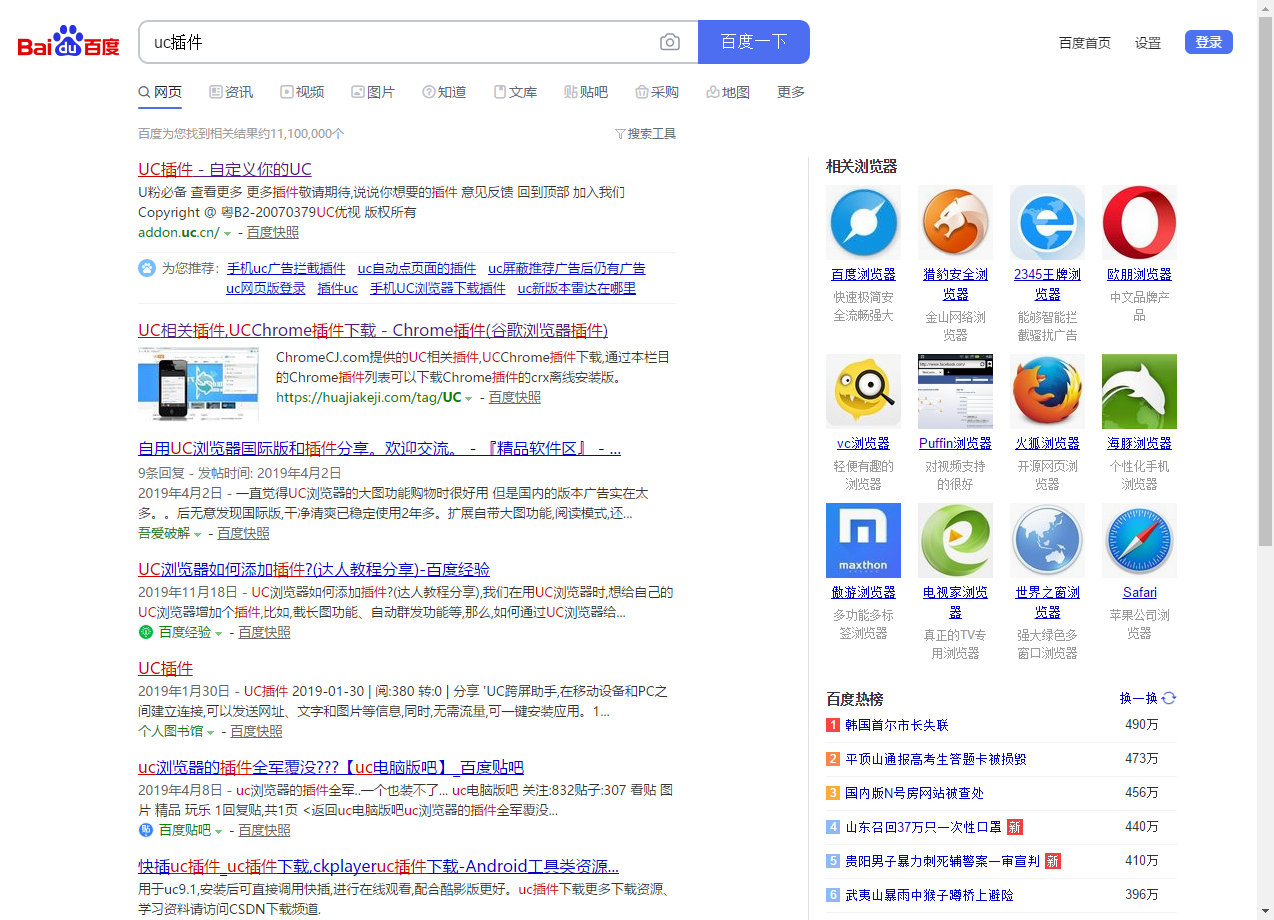Open result UC插件 - 自定义你的UC
Image resolution: width=1274 pixels, height=920 pixels.
click(225, 169)
